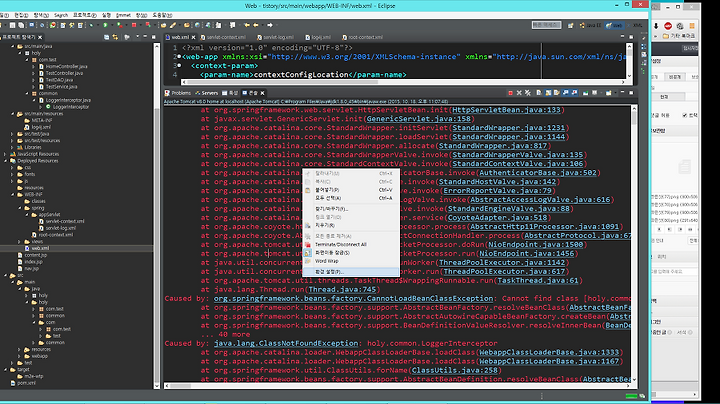Click yellow Back navigation arrow in toolbar
720x404 pixels.
255,25
